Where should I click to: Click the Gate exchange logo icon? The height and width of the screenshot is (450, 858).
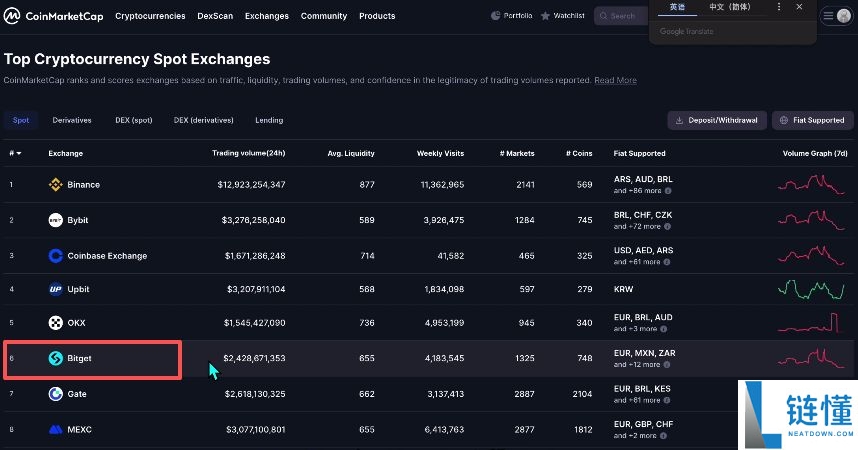(55, 394)
